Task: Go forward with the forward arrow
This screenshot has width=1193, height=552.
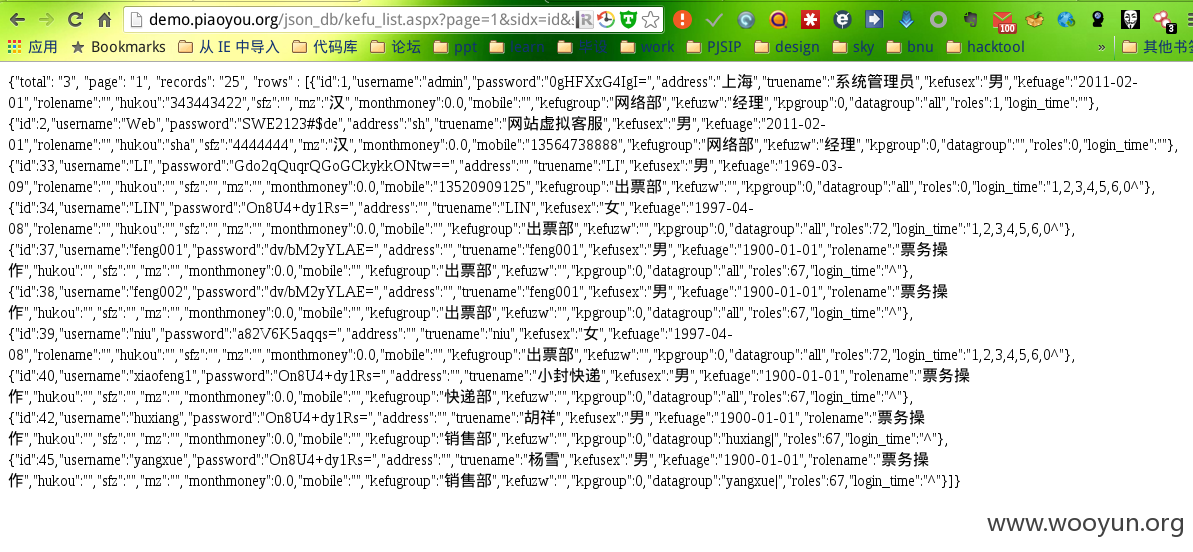Action: pos(46,19)
